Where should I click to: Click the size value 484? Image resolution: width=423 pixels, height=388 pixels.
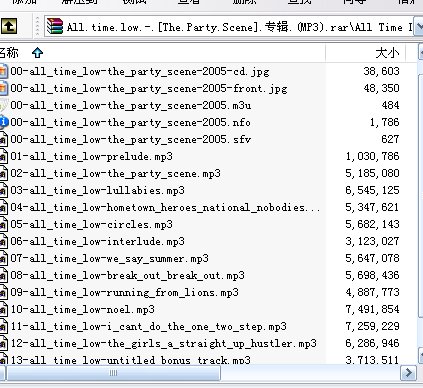[390, 105]
